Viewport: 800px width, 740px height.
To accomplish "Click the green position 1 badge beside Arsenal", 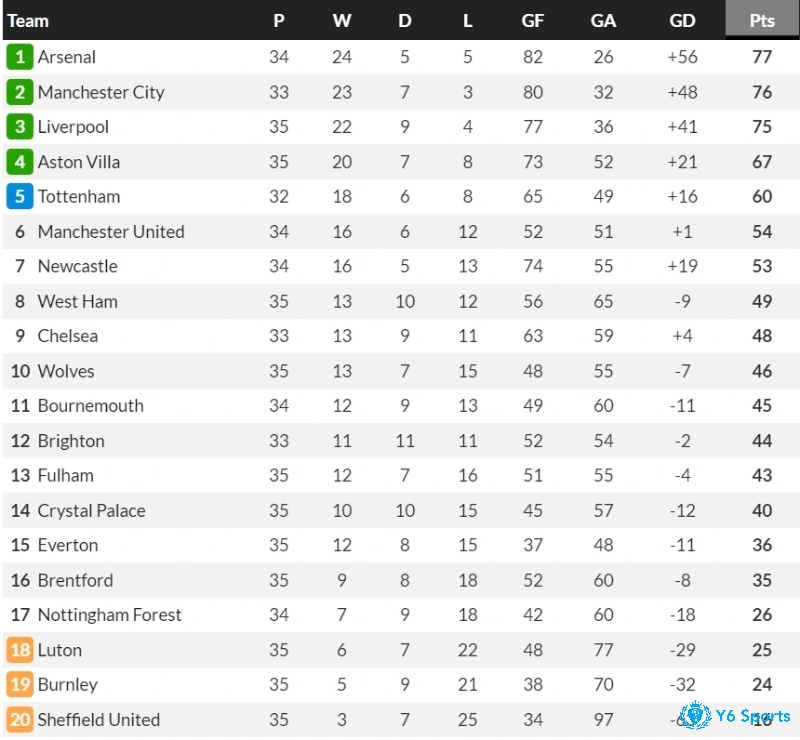I will click(20, 57).
